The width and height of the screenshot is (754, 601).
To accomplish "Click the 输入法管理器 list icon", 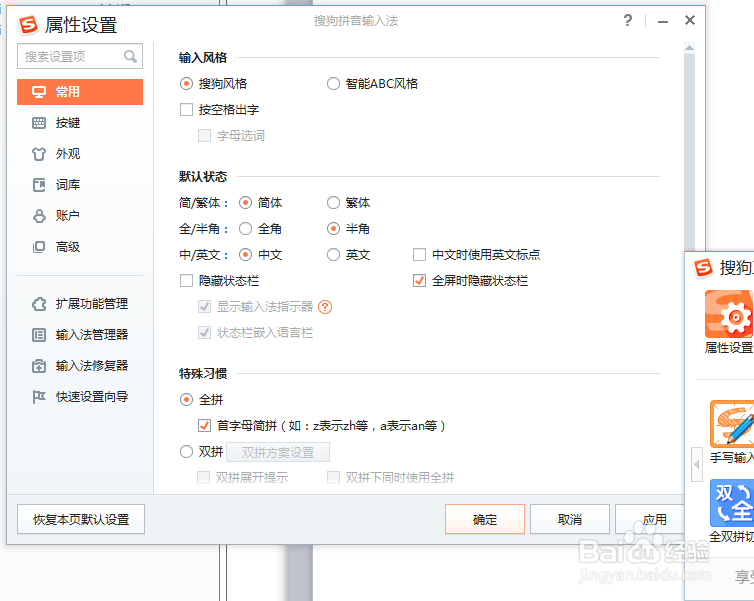I will [x=39, y=335].
